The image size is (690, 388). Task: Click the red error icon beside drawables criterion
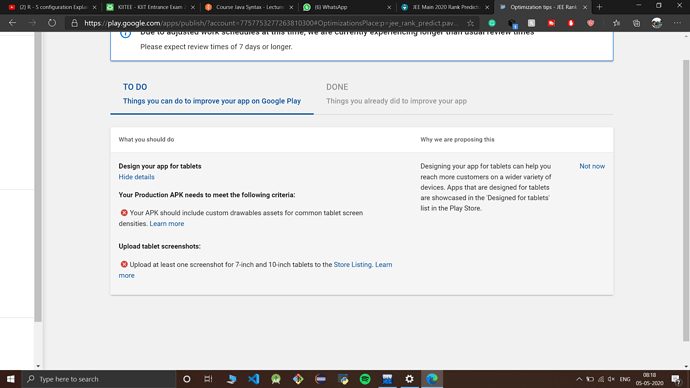[124, 212]
